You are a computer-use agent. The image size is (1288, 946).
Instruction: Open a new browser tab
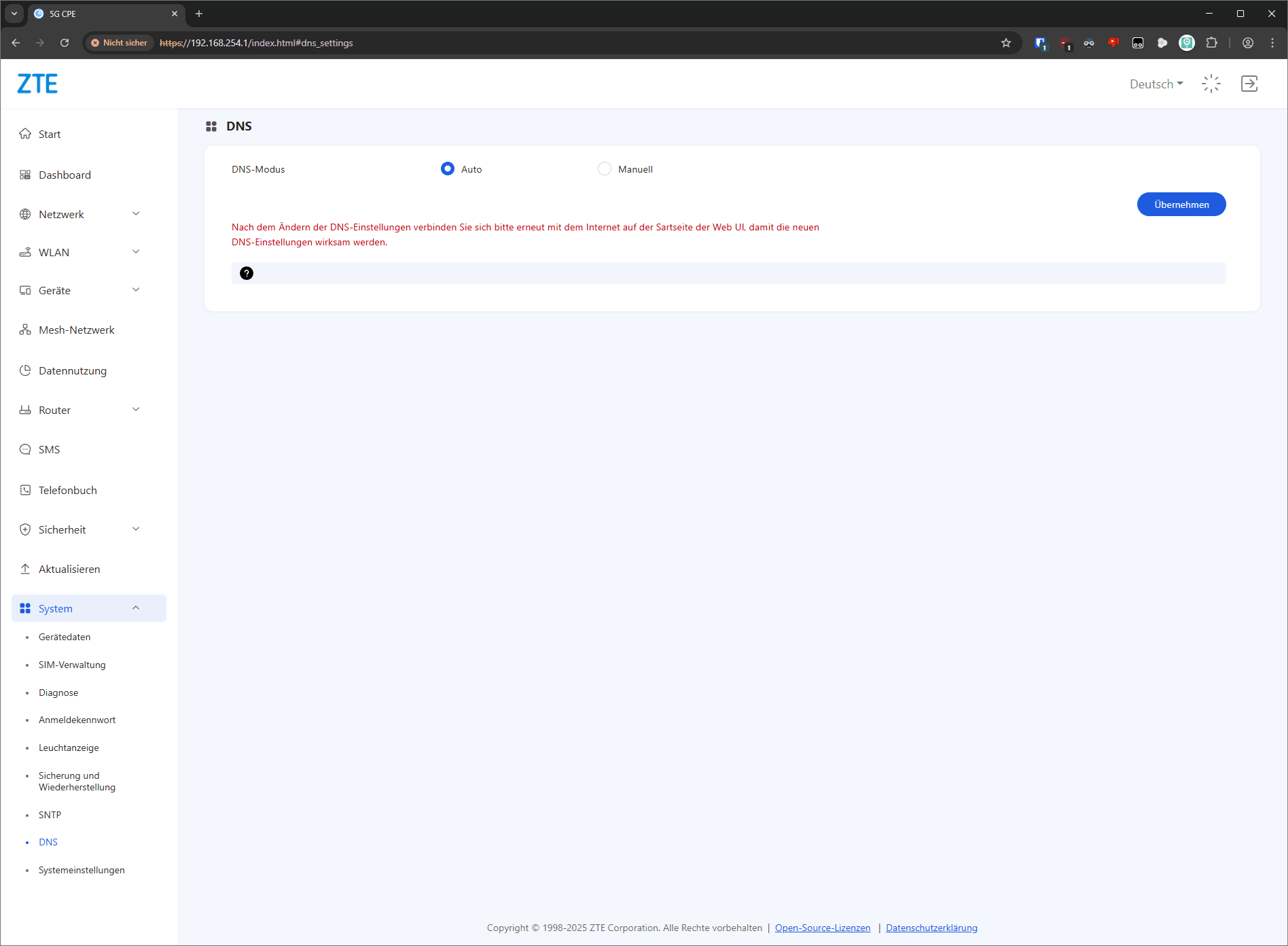point(199,14)
